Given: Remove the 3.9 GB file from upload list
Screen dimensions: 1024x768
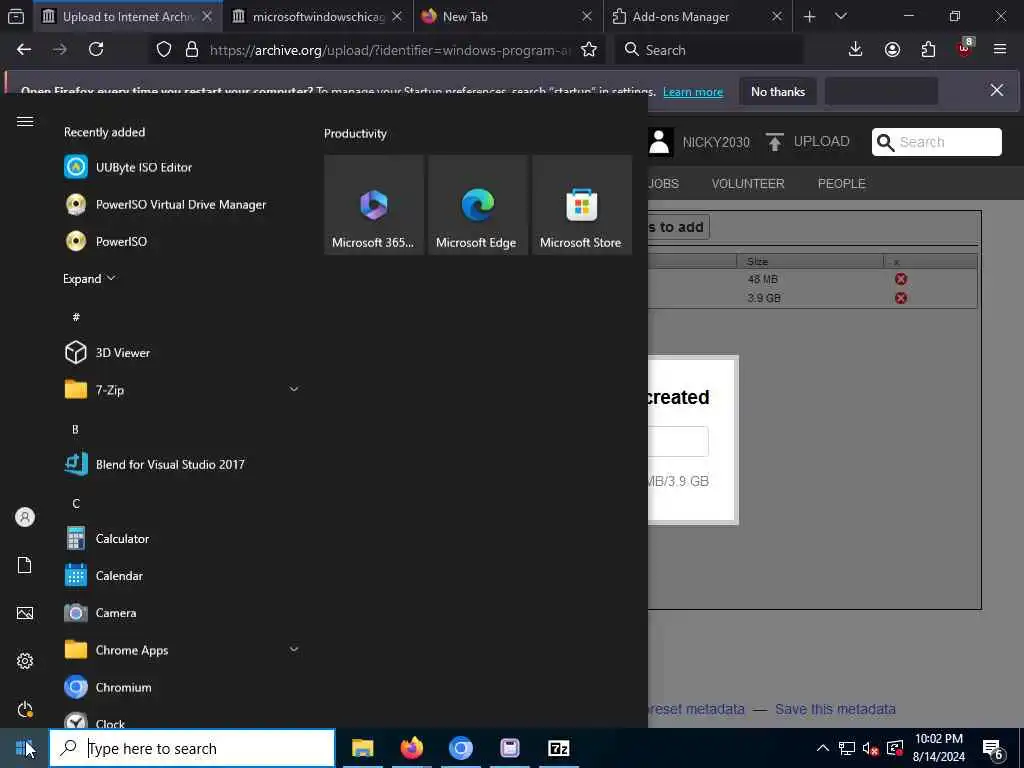Looking at the screenshot, I should point(901,298).
